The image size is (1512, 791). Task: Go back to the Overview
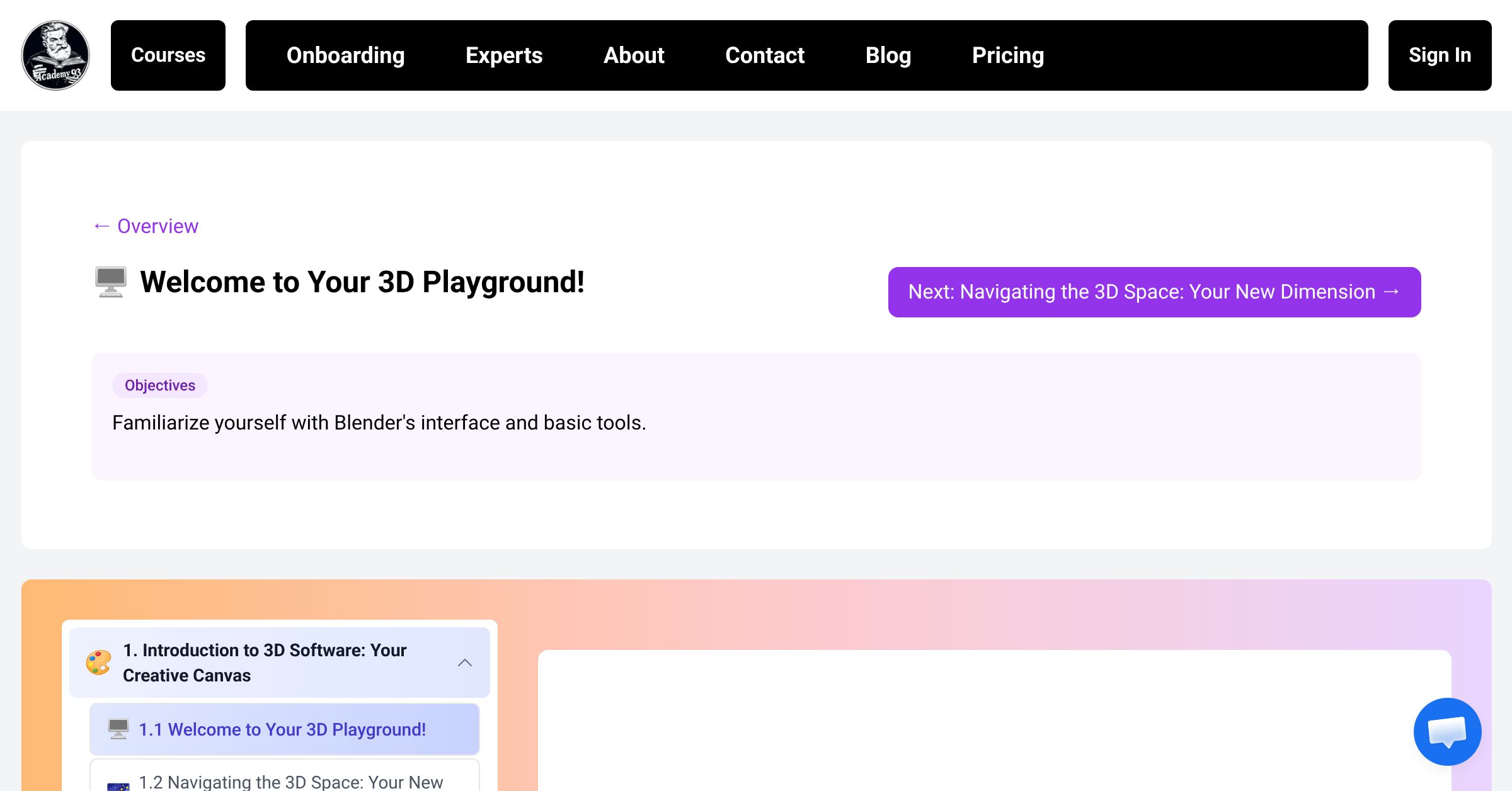[146, 226]
